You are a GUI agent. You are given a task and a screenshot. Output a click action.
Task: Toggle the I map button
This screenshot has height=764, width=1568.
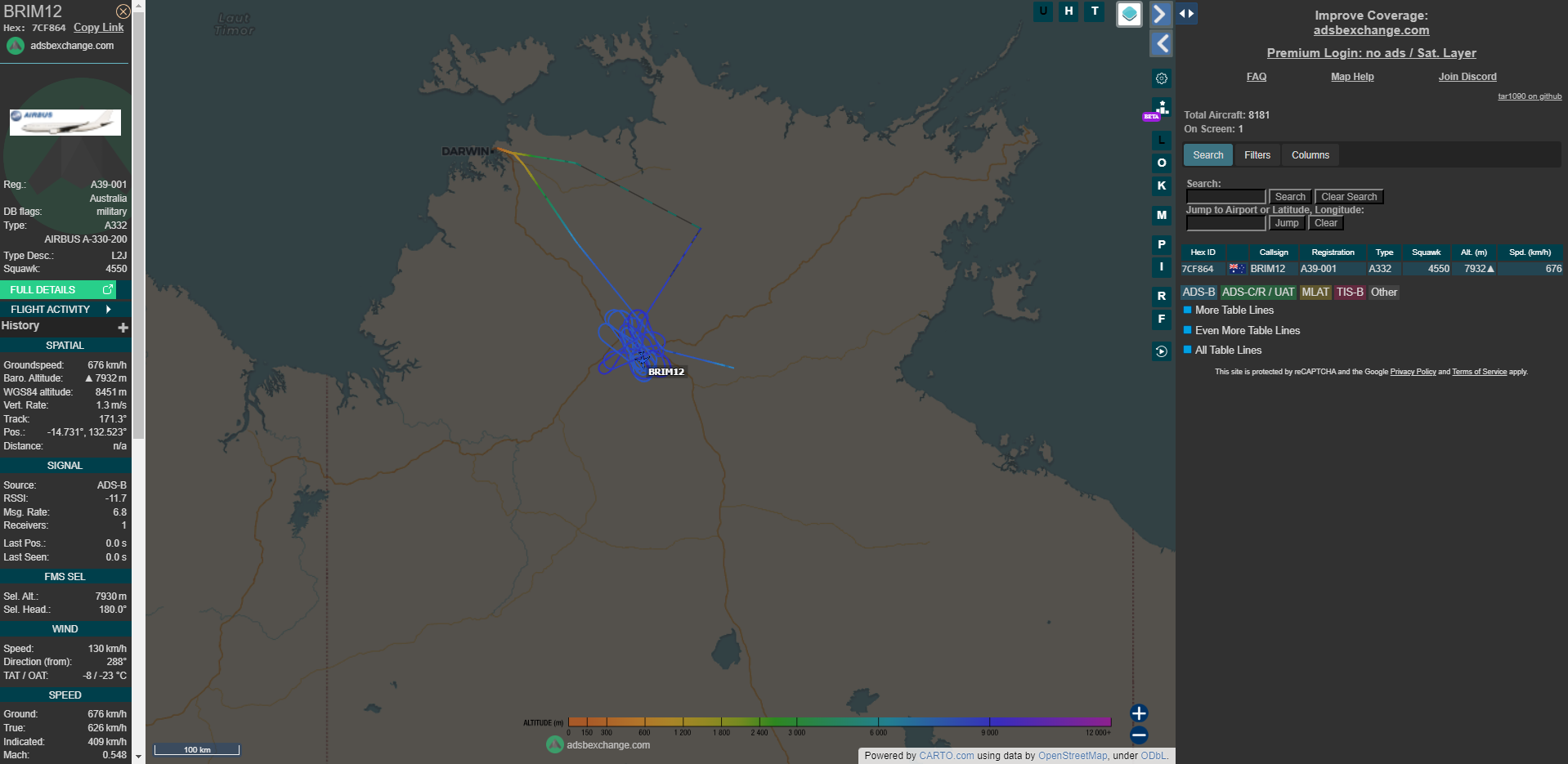pyautogui.click(x=1162, y=267)
